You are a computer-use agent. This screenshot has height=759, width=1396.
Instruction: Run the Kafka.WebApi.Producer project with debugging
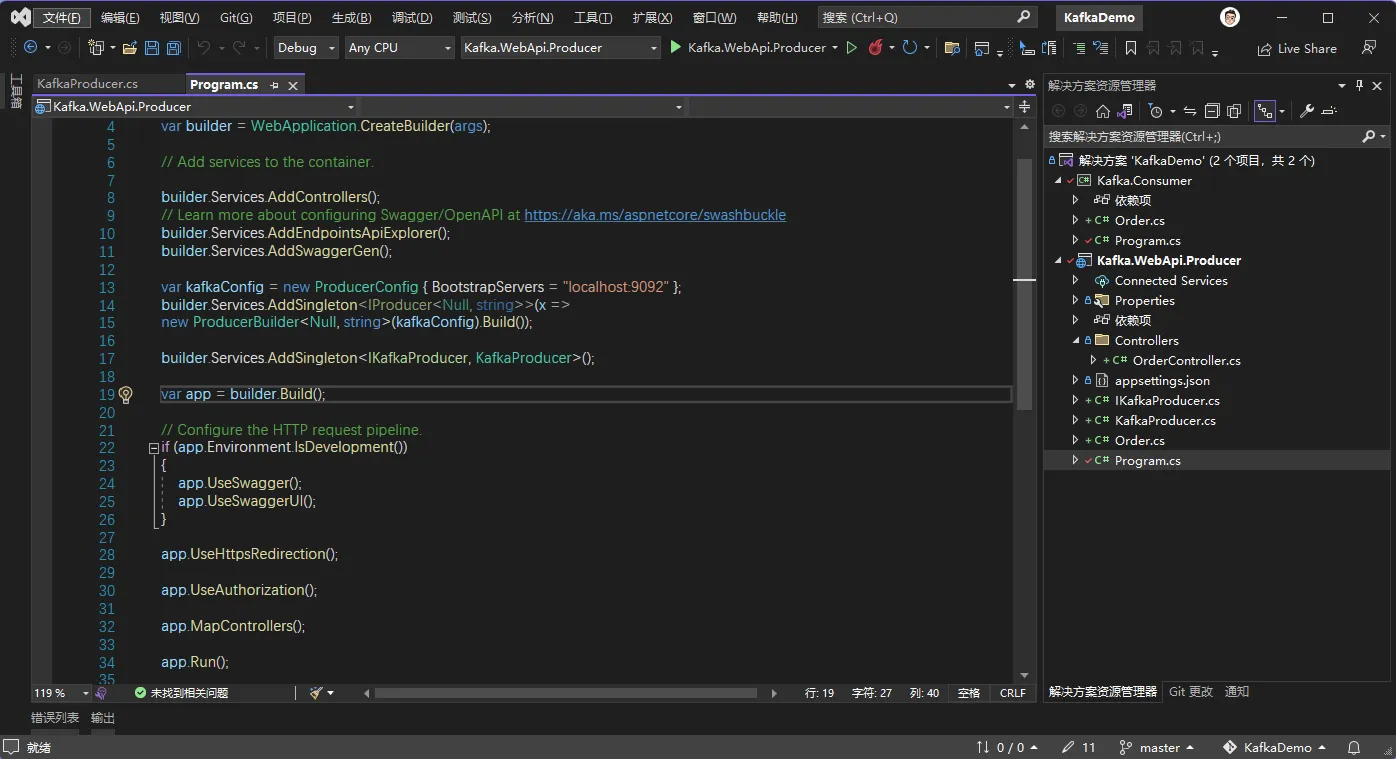[675, 47]
